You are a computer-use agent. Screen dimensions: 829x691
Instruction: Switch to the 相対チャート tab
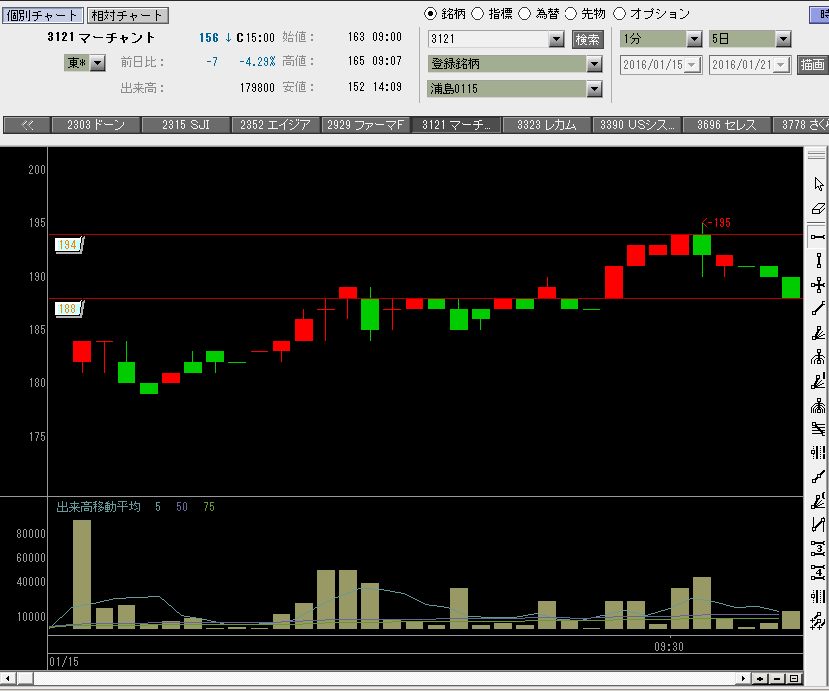pos(127,15)
